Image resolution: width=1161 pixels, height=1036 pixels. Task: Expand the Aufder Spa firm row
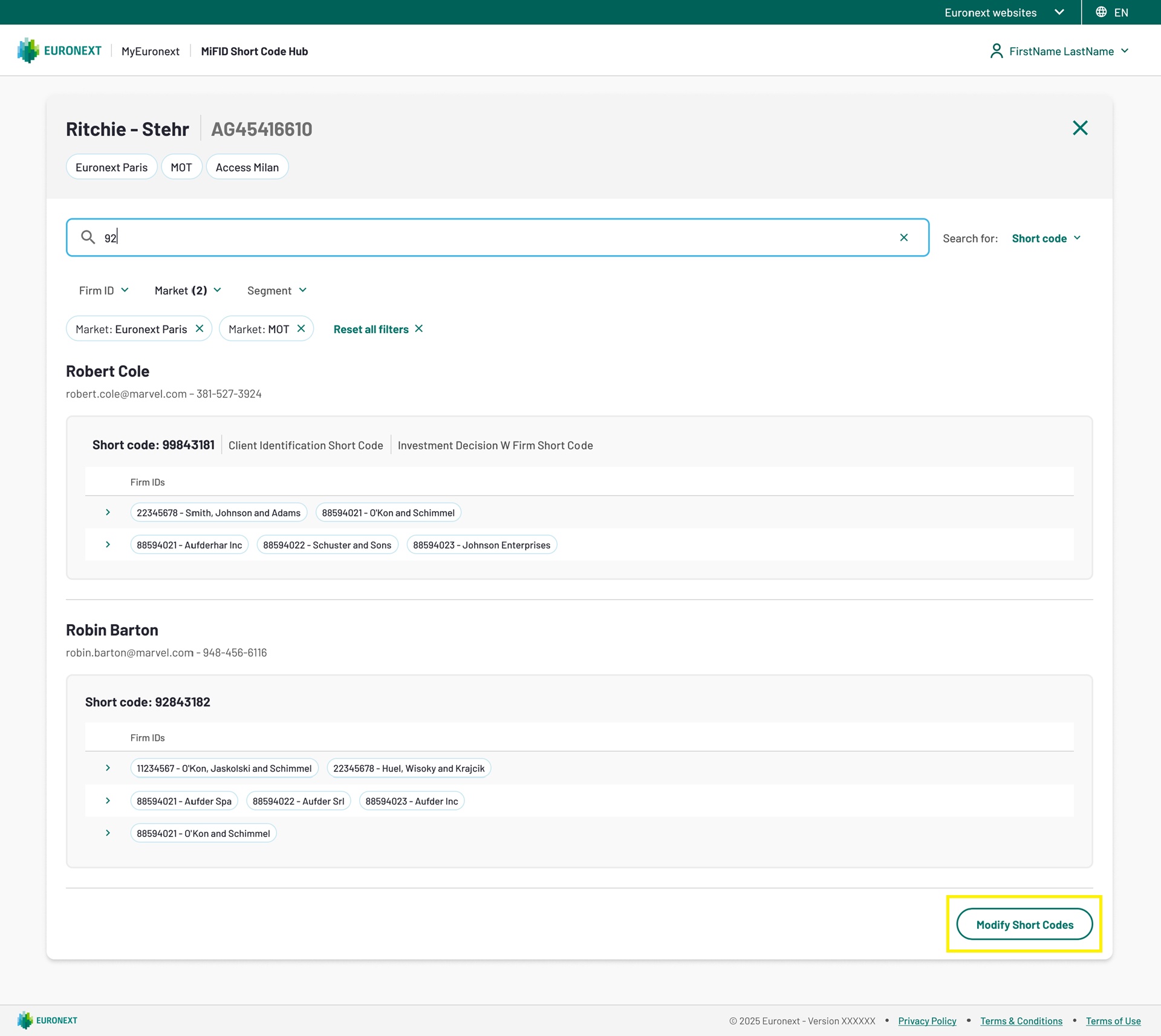[x=108, y=801]
